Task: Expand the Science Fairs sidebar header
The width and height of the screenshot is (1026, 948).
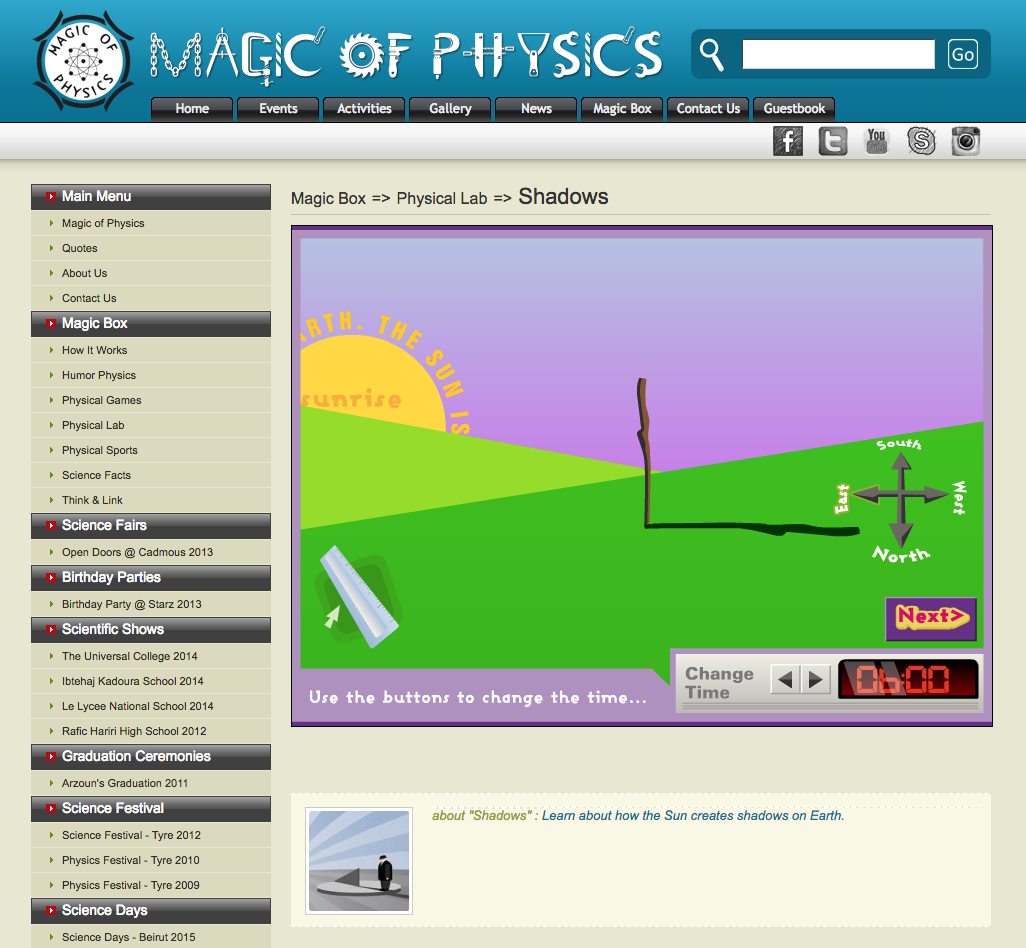Action: [x=151, y=526]
